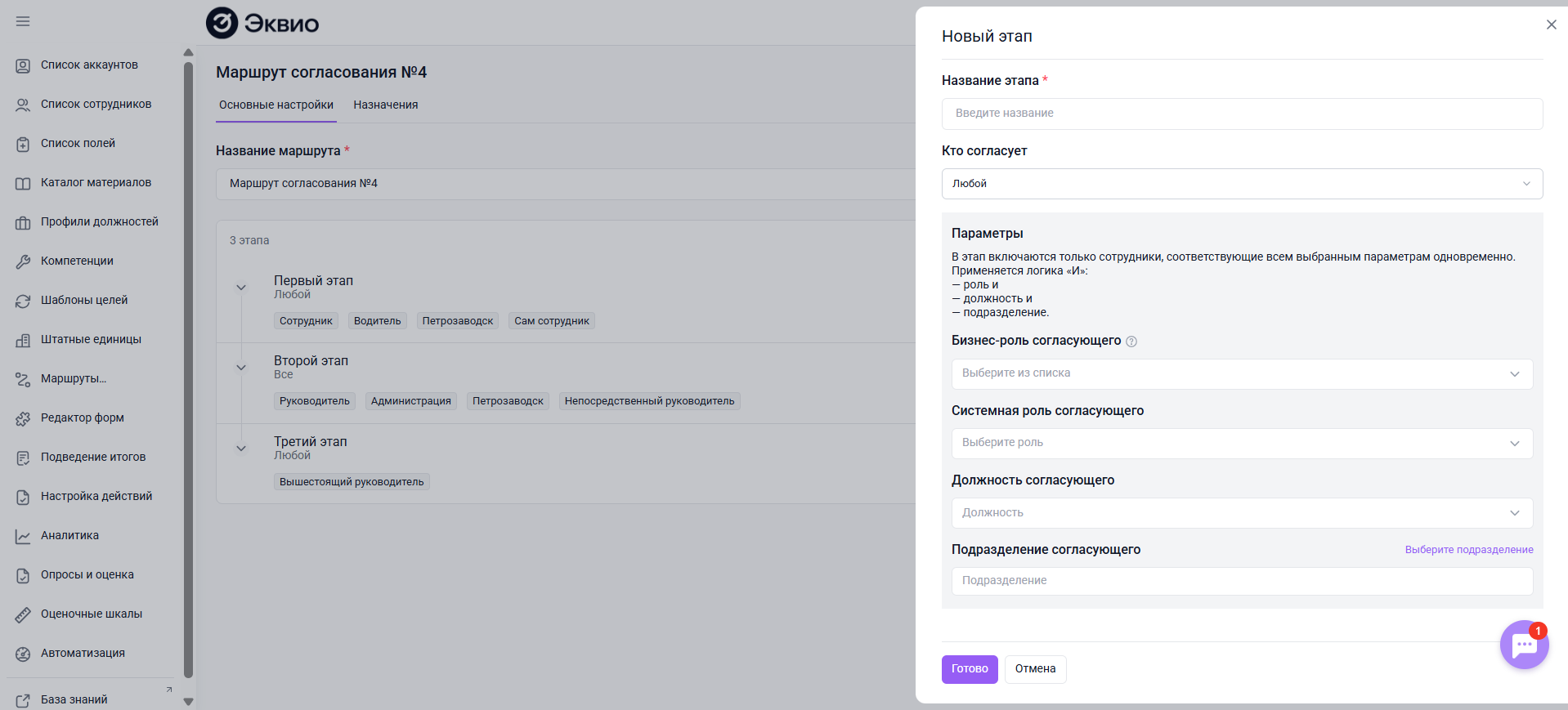Click the sidebar scrollbar down arrow
1568x710 pixels.
click(188, 702)
